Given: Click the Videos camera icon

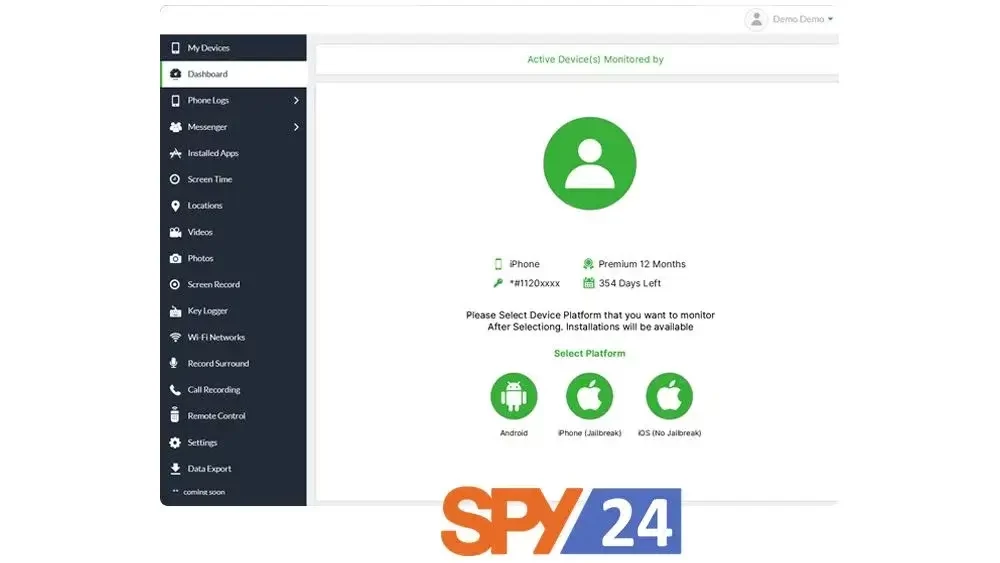Looking at the screenshot, I should [x=175, y=232].
